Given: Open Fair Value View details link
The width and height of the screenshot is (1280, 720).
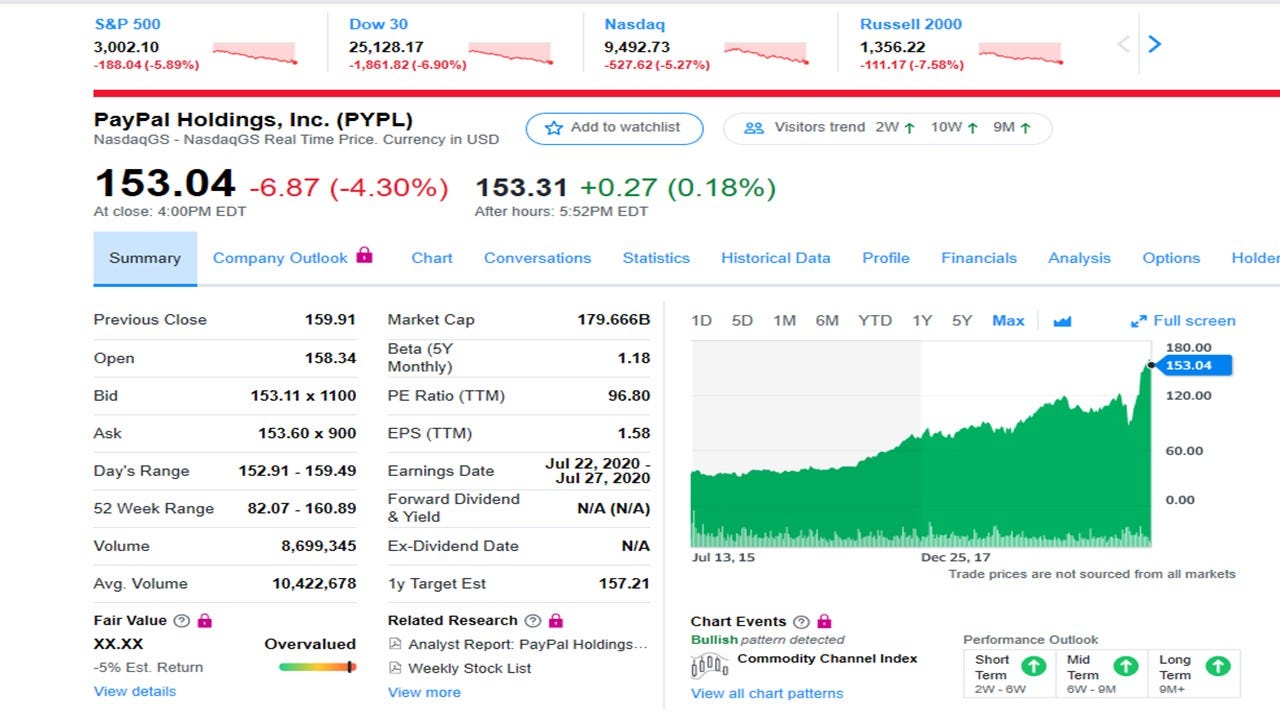Looking at the screenshot, I should pos(135,692).
